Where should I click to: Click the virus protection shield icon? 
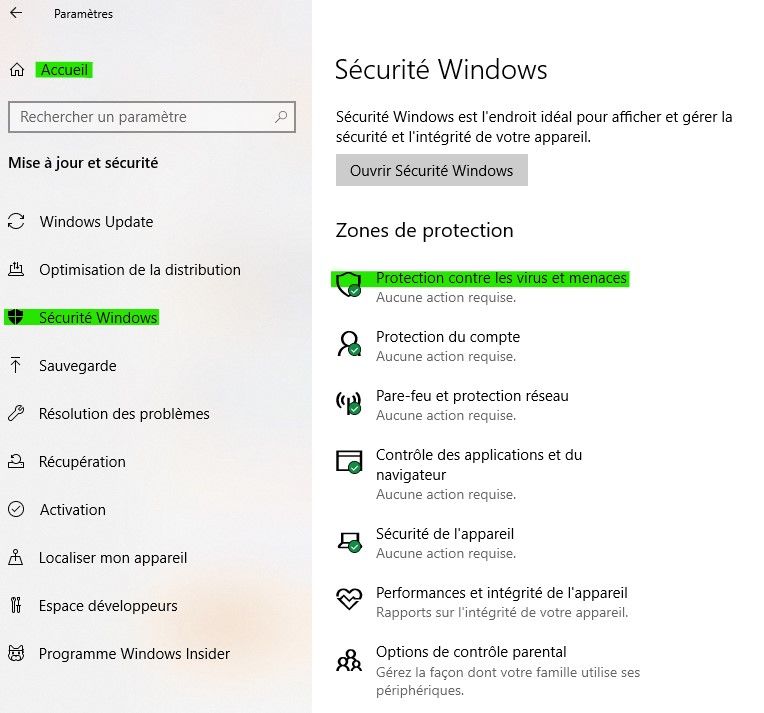(348, 285)
